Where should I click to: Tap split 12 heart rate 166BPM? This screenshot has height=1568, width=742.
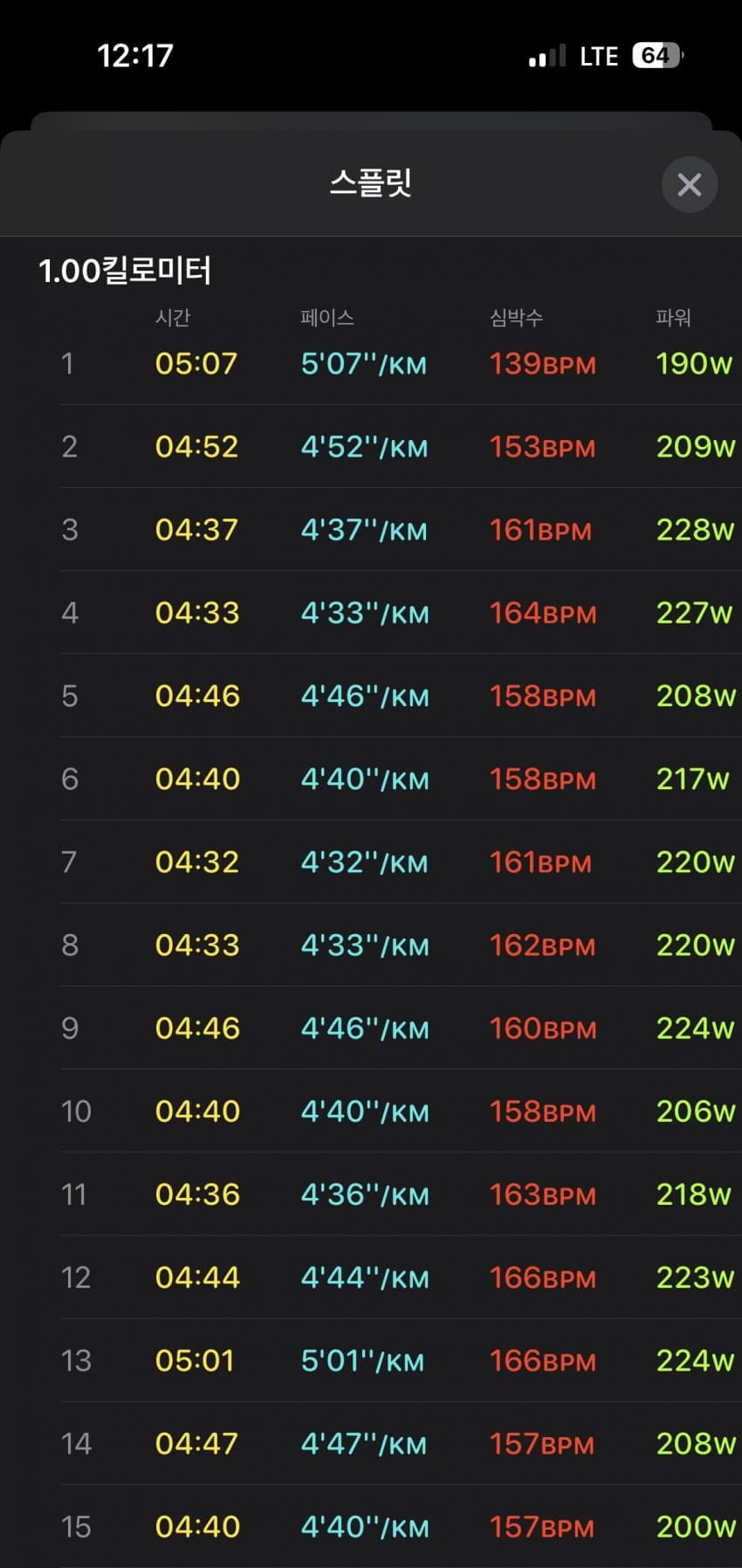[x=542, y=1278]
